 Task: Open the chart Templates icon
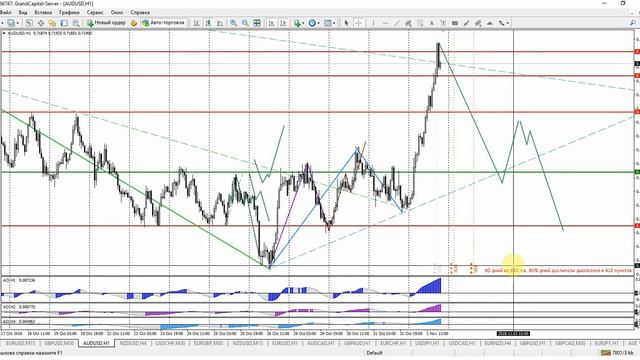coord(328,23)
